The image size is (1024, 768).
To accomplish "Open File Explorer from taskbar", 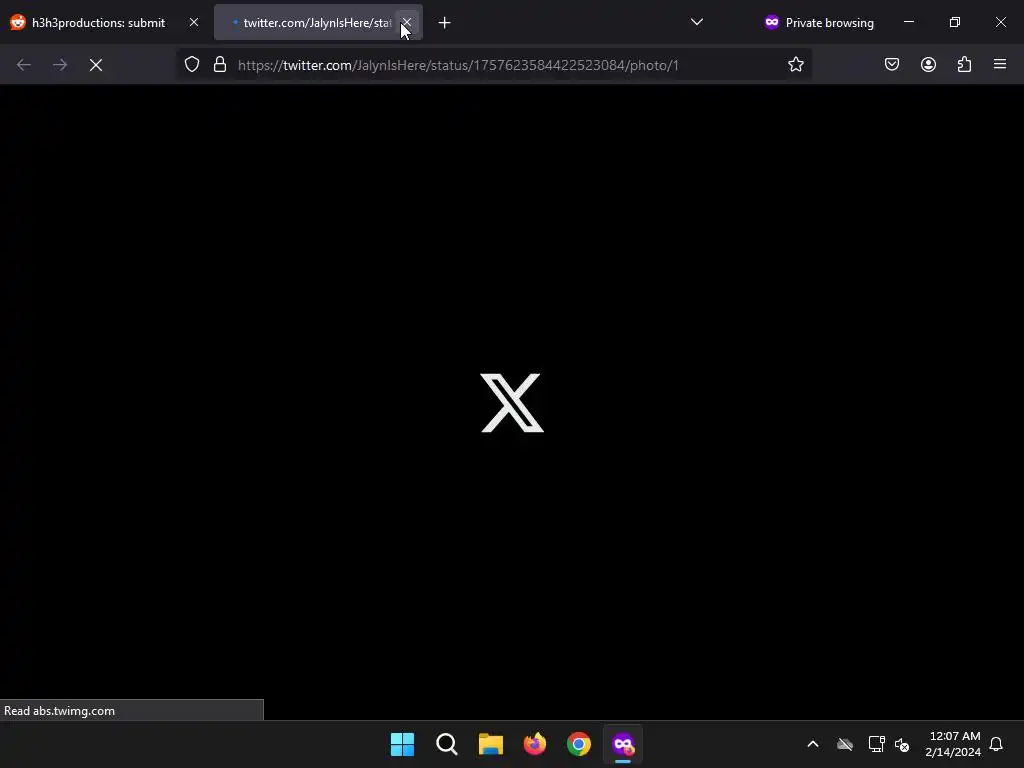I will 490,744.
